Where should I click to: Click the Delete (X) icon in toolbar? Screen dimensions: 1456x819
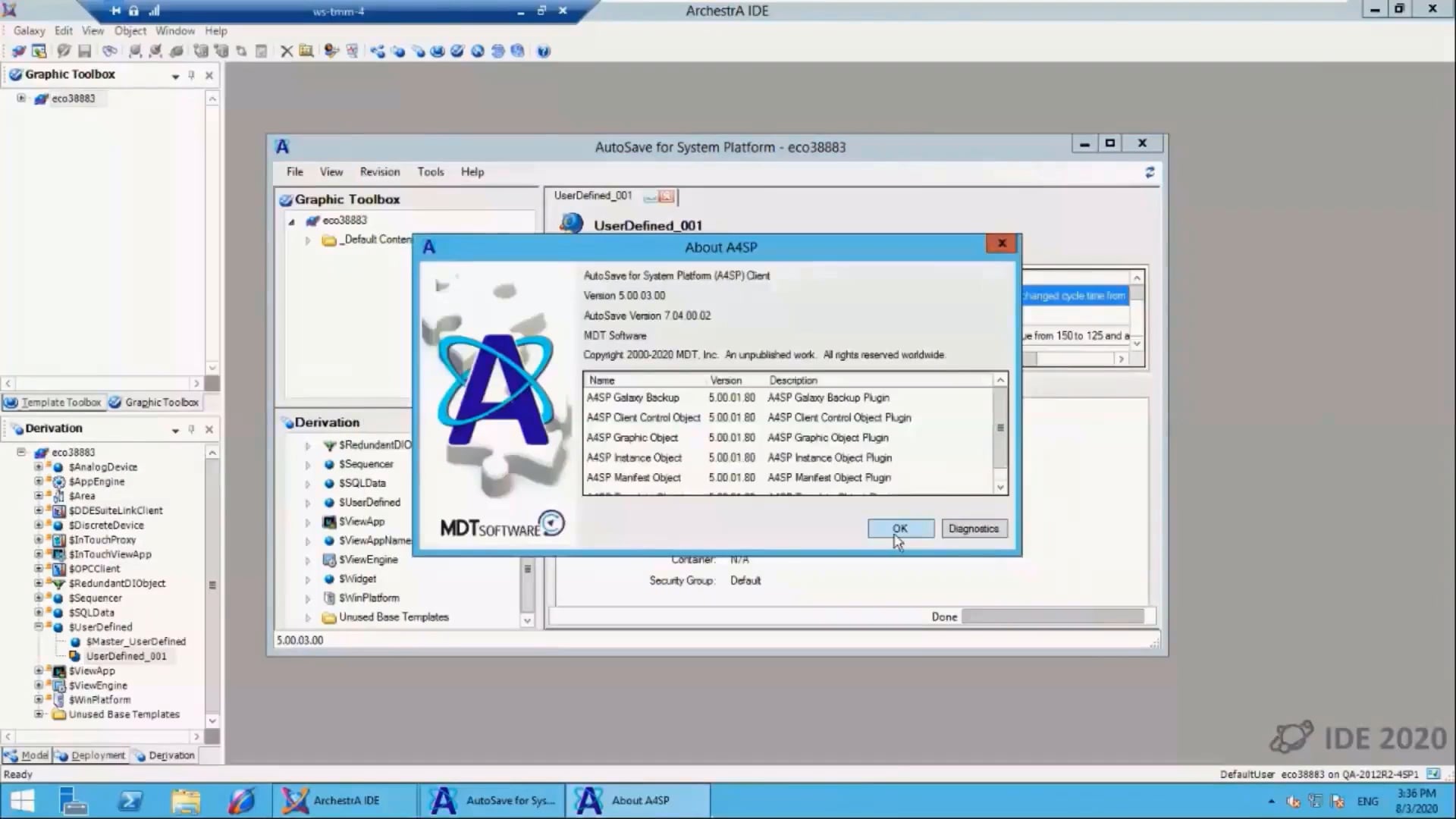[287, 51]
